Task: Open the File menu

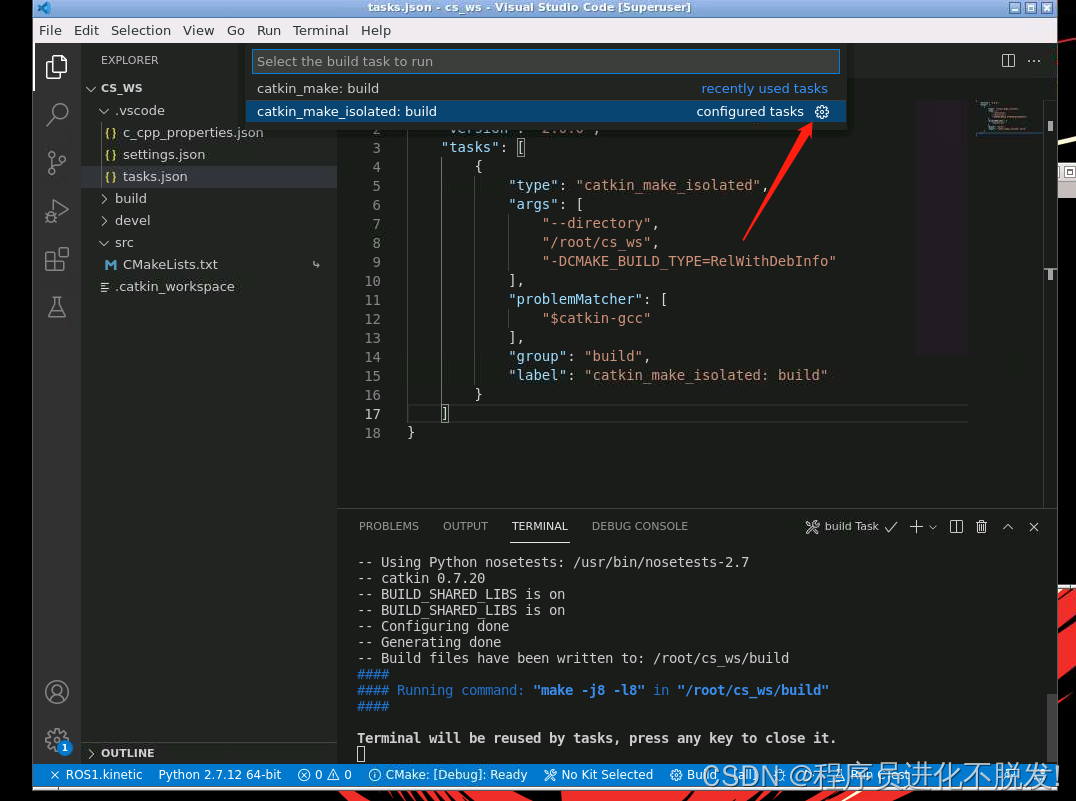Action: click(x=50, y=30)
